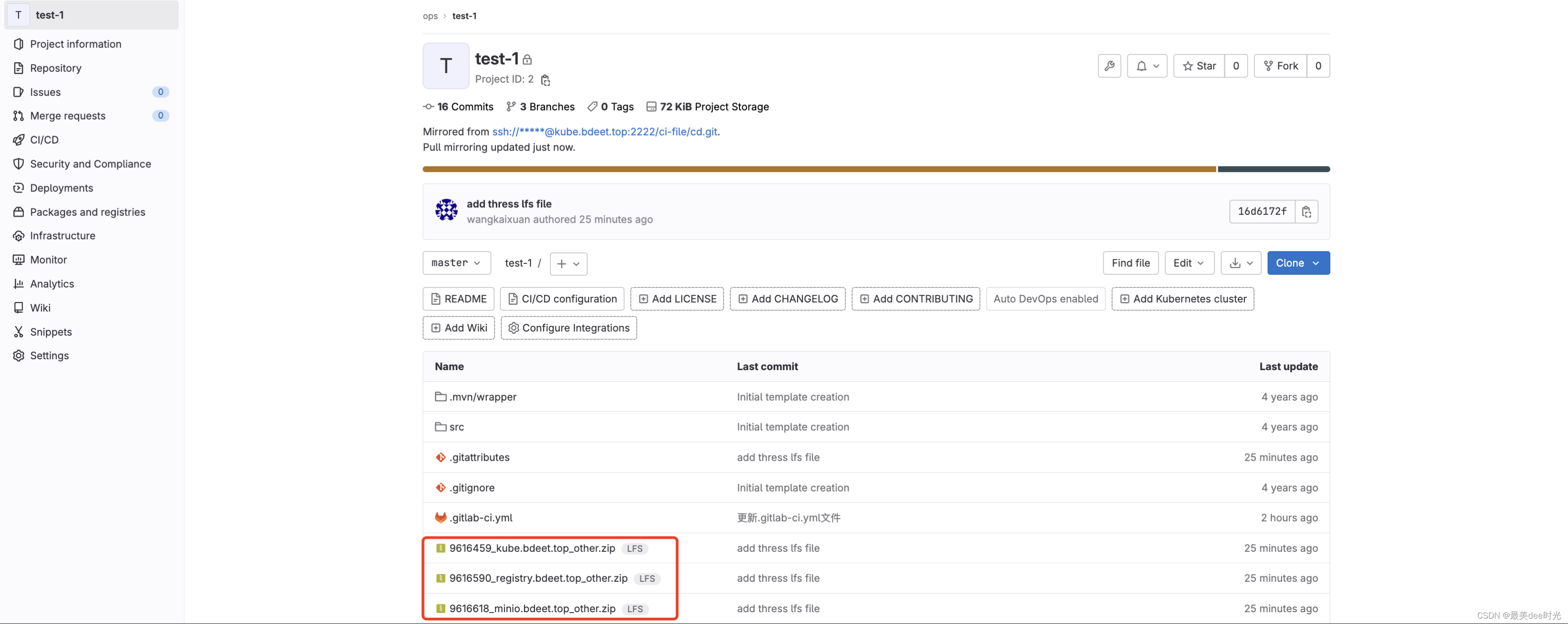The image size is (1568, 624).
Task: Click the Add Kubernetes cluster button
Action: (x=1182, y=298)
